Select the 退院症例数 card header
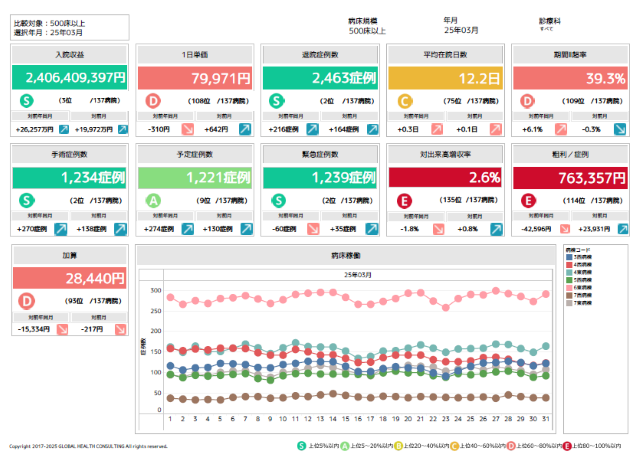This screenshot has height=458, width=640. (320, 54)
